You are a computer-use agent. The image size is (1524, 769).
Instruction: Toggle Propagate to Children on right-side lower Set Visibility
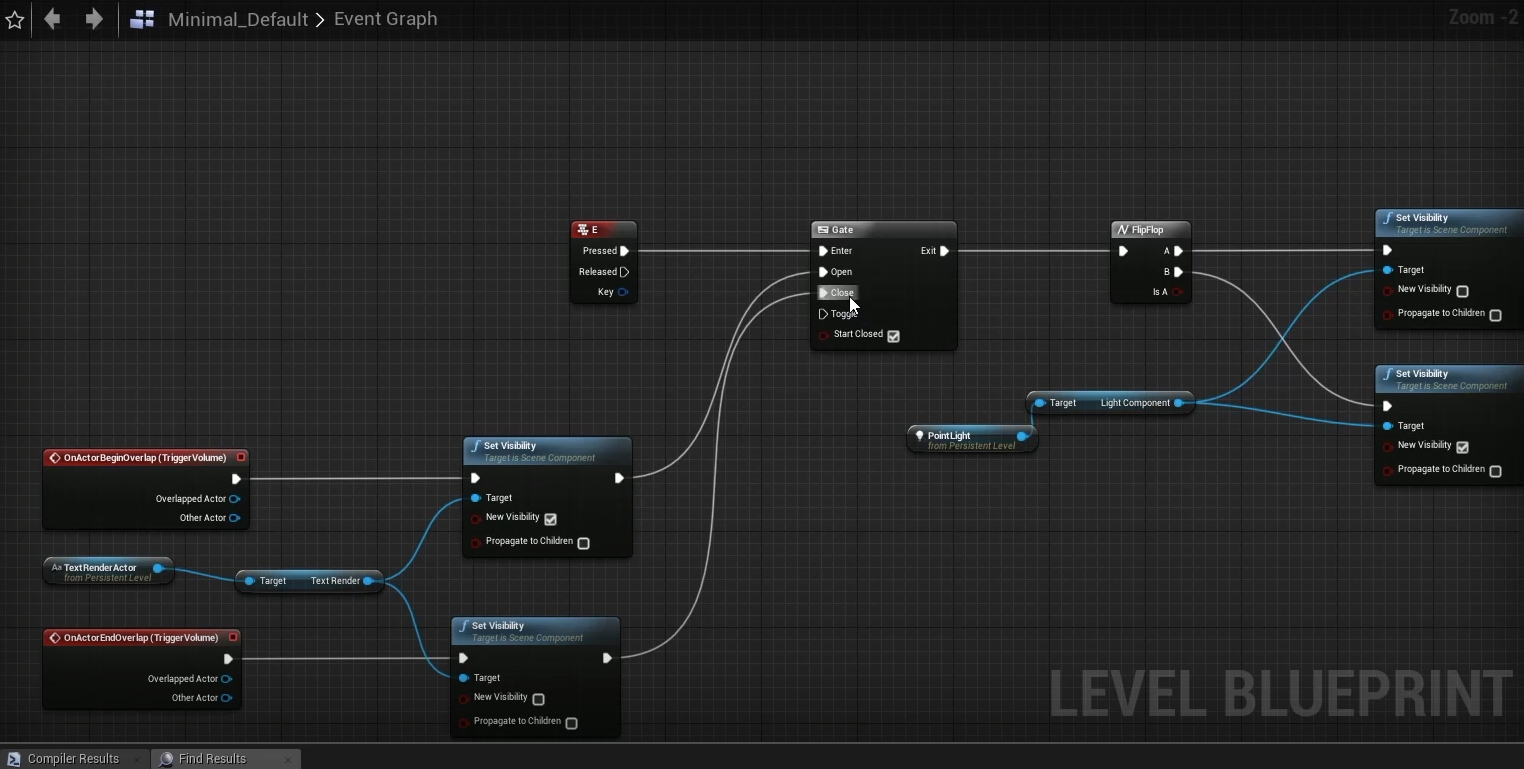coord(1496,471)
